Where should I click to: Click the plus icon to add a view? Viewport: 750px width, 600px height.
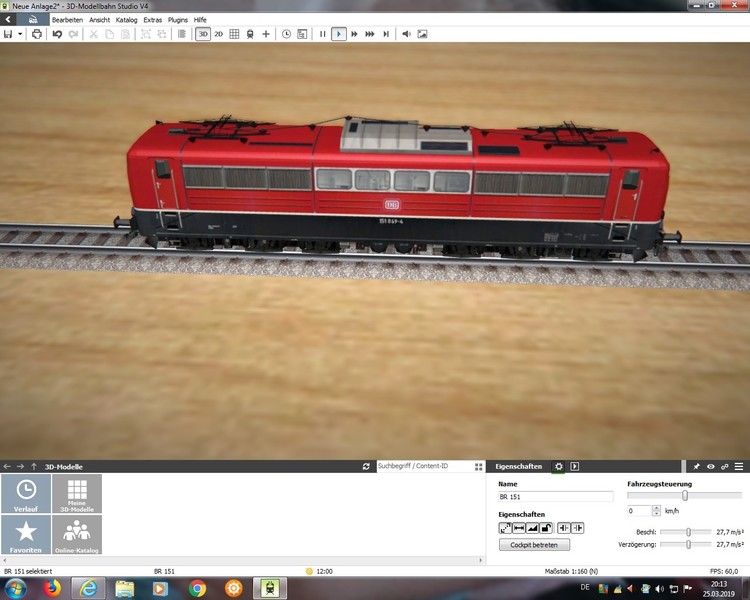[266, 34]
